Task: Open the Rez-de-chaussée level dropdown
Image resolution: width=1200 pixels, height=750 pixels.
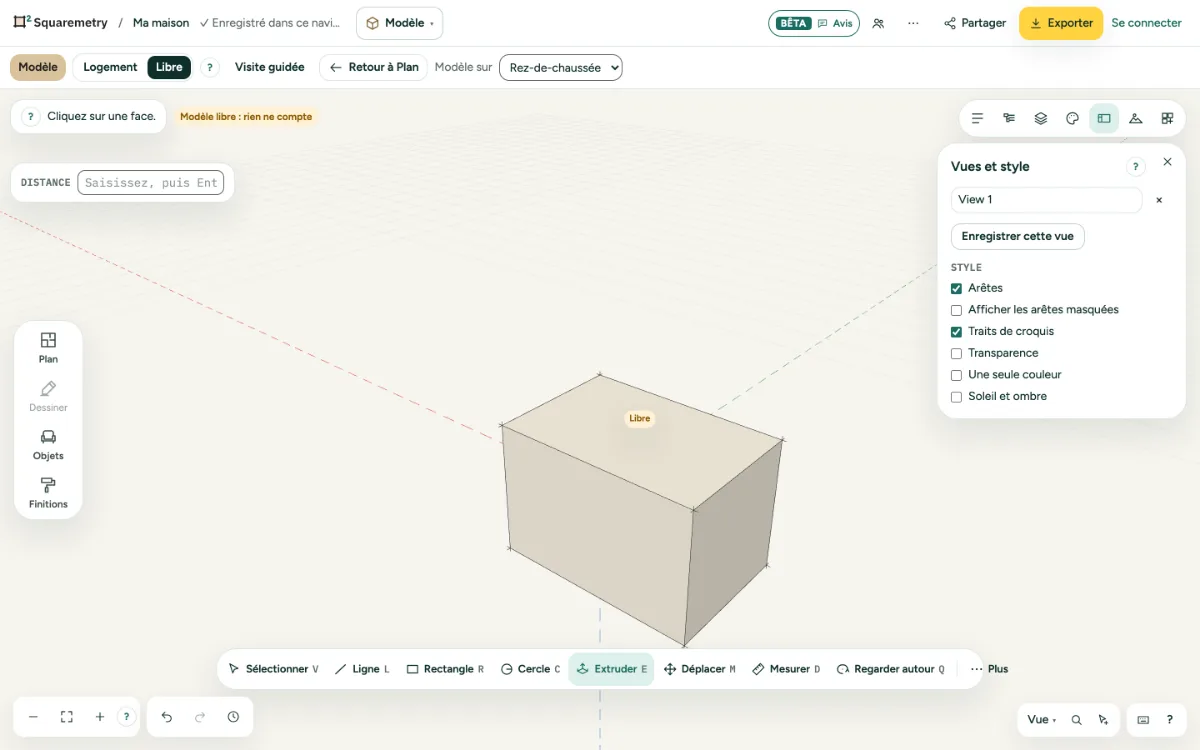Action: 561,68
